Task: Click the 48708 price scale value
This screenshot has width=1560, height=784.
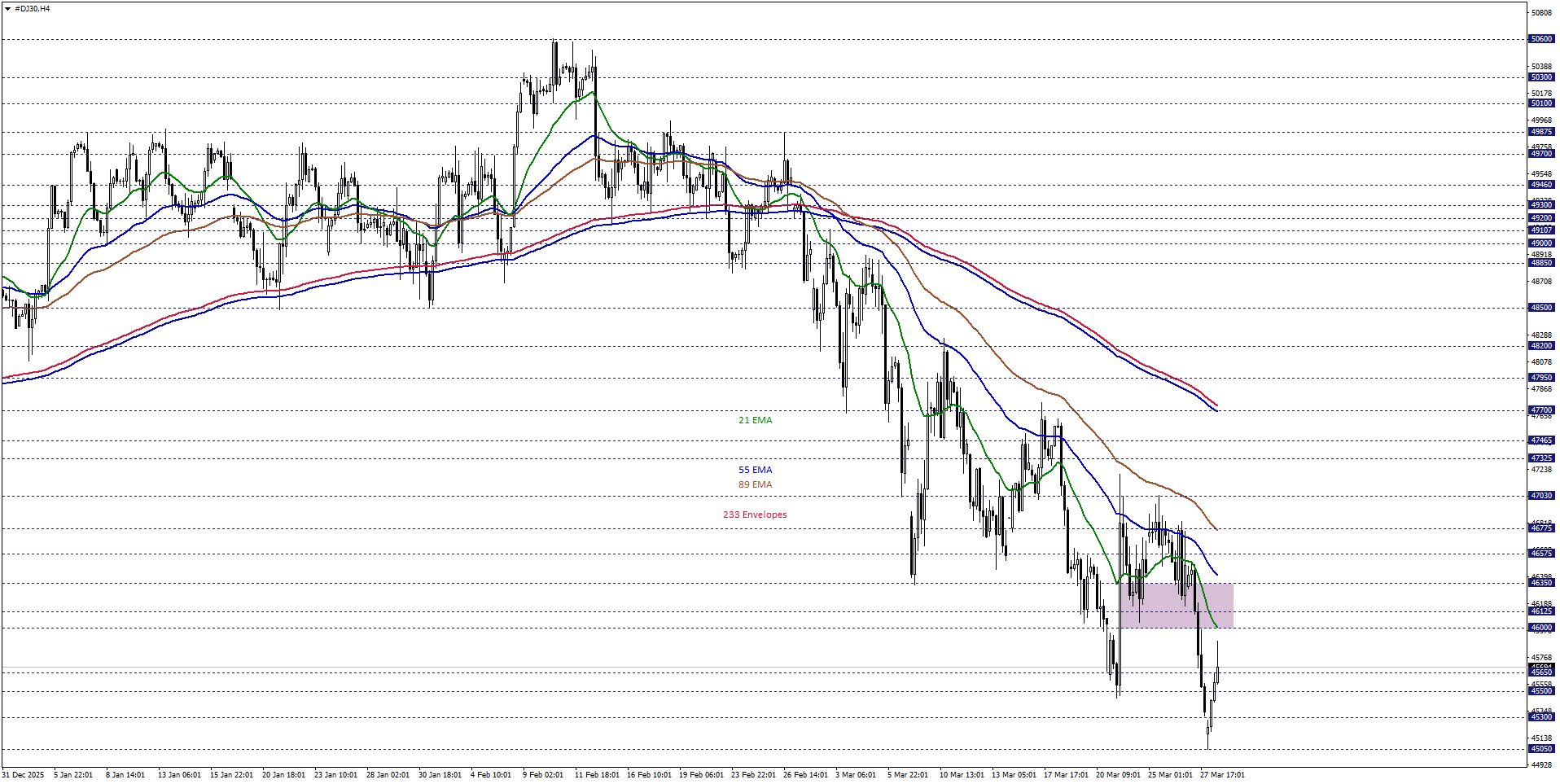Action: [1541, 282]
